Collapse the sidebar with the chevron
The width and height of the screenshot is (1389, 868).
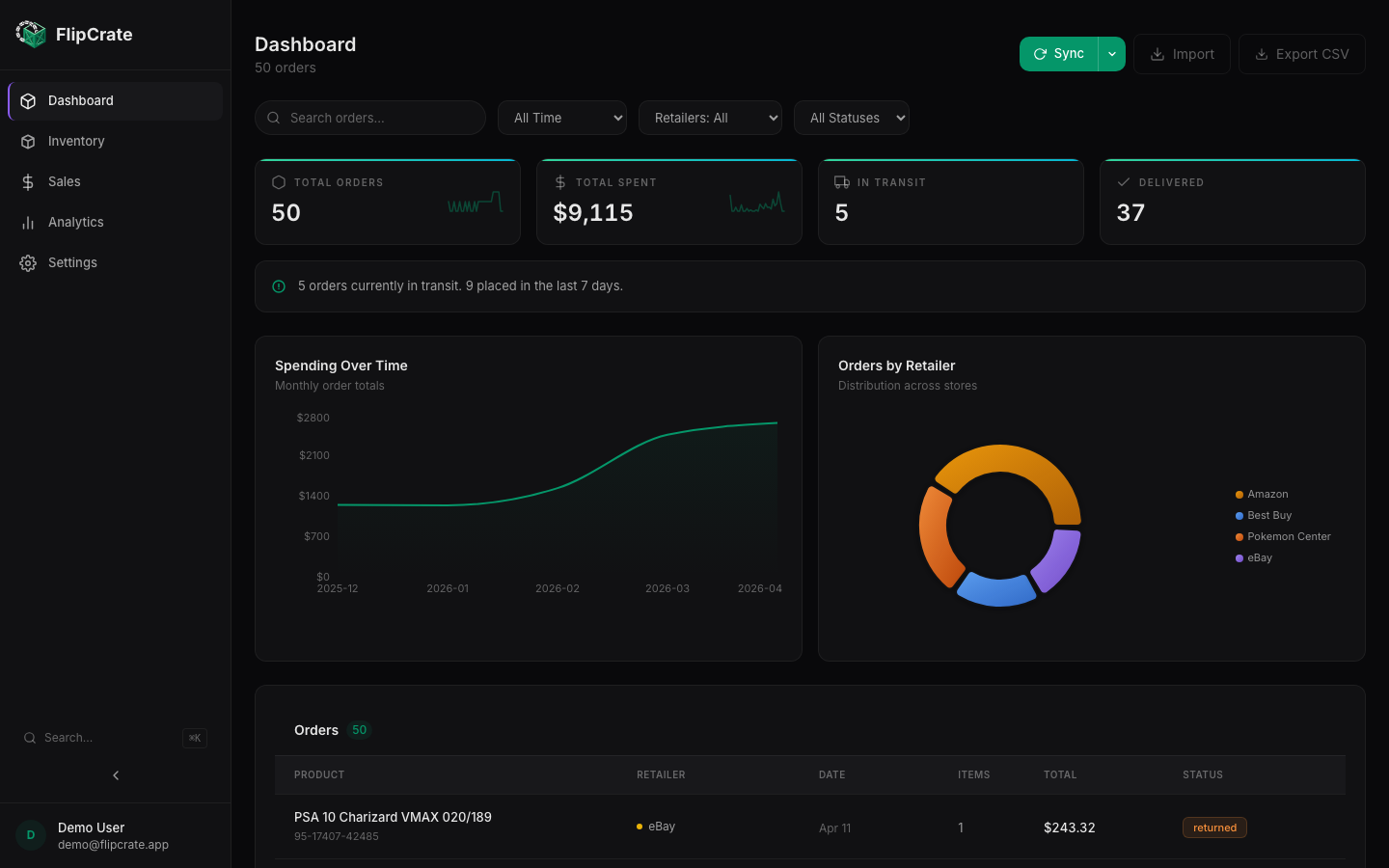tap(115, 774)
